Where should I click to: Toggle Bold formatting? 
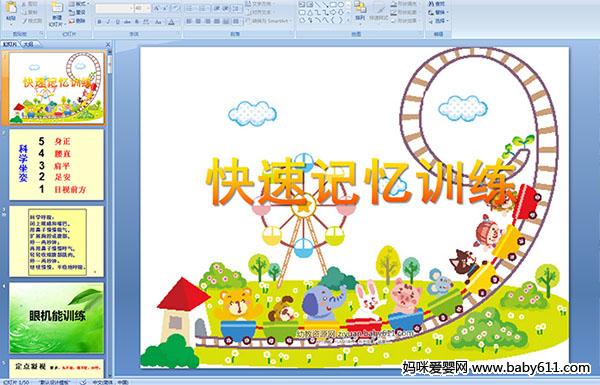click(99, 22)
